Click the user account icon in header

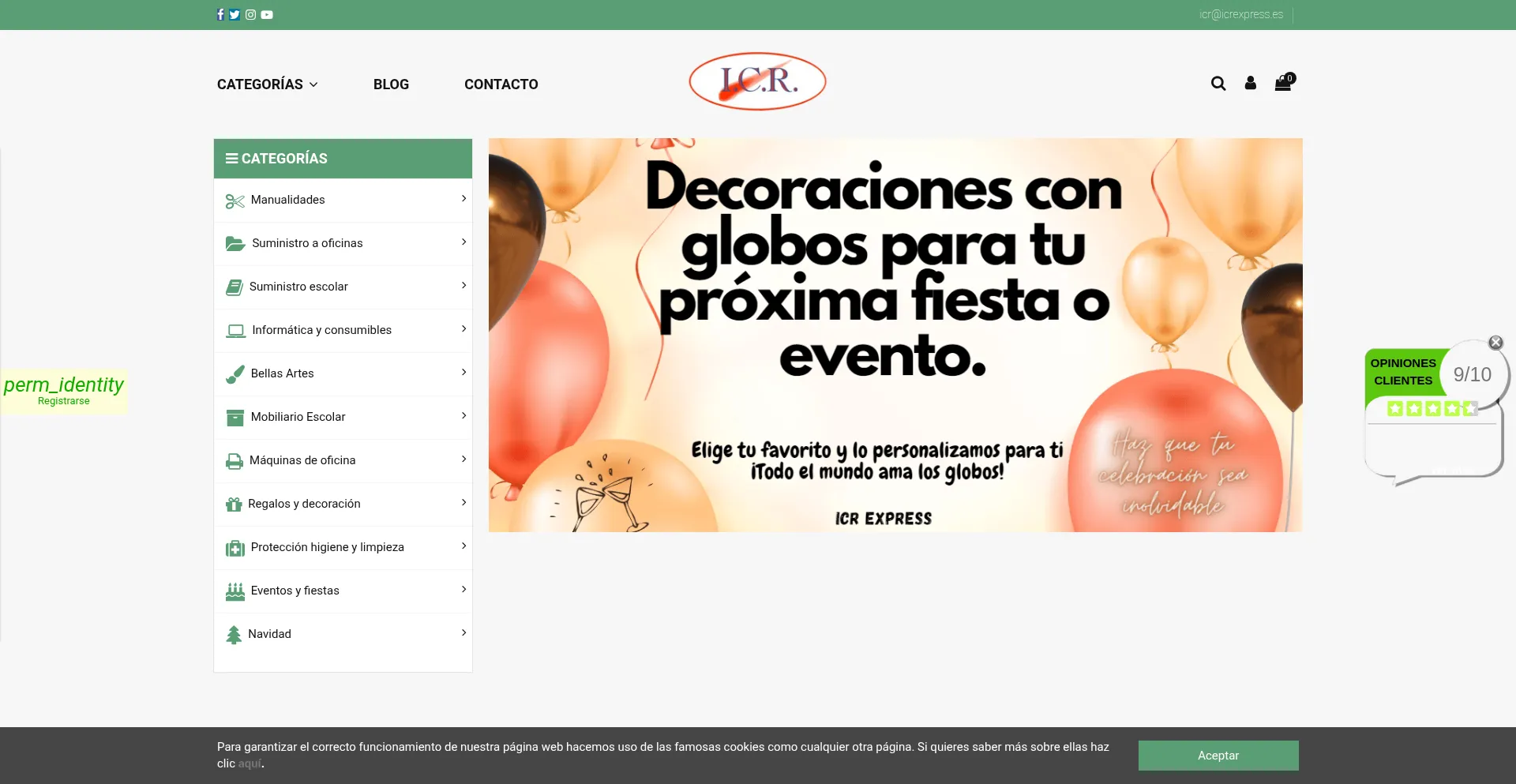tap(1250, 83)
